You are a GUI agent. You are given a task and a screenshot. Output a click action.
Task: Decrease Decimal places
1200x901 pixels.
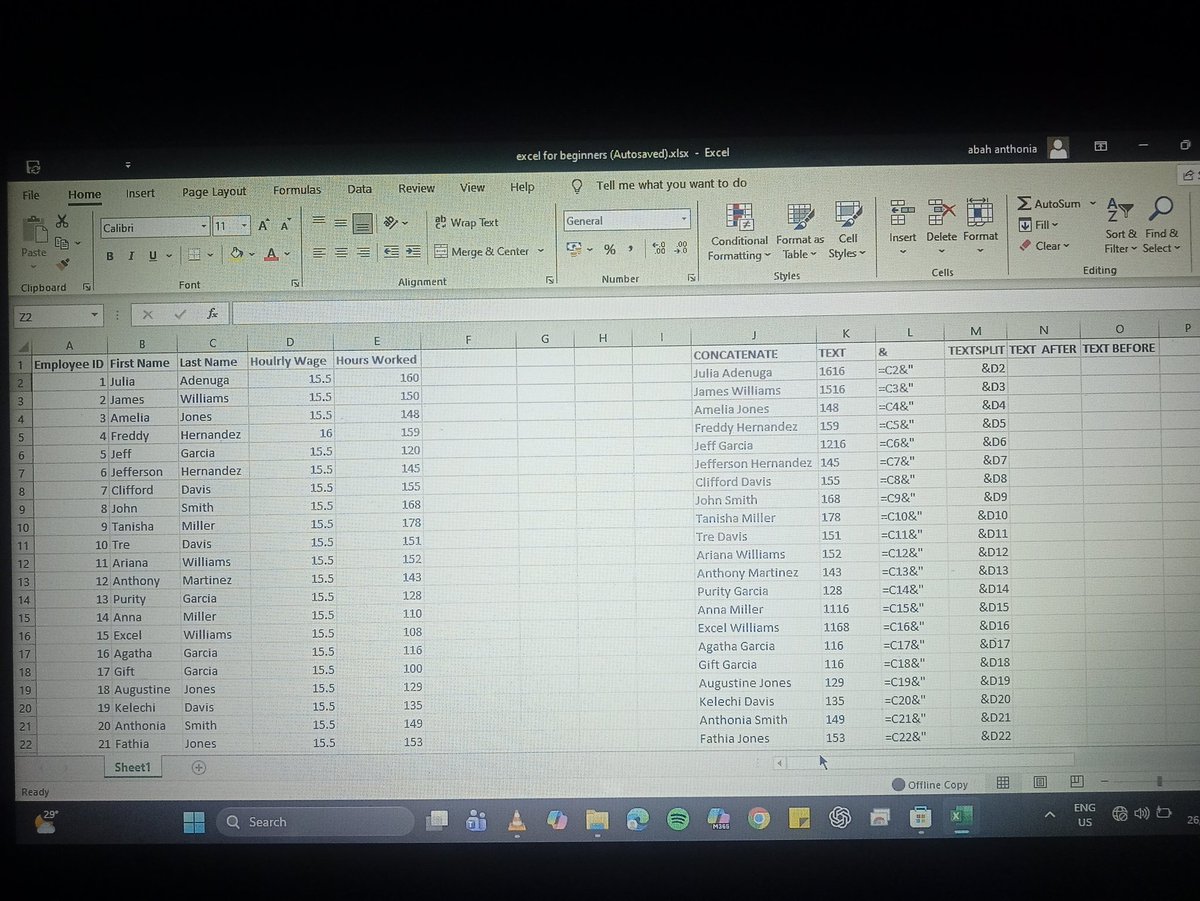[x=682, y=249]
